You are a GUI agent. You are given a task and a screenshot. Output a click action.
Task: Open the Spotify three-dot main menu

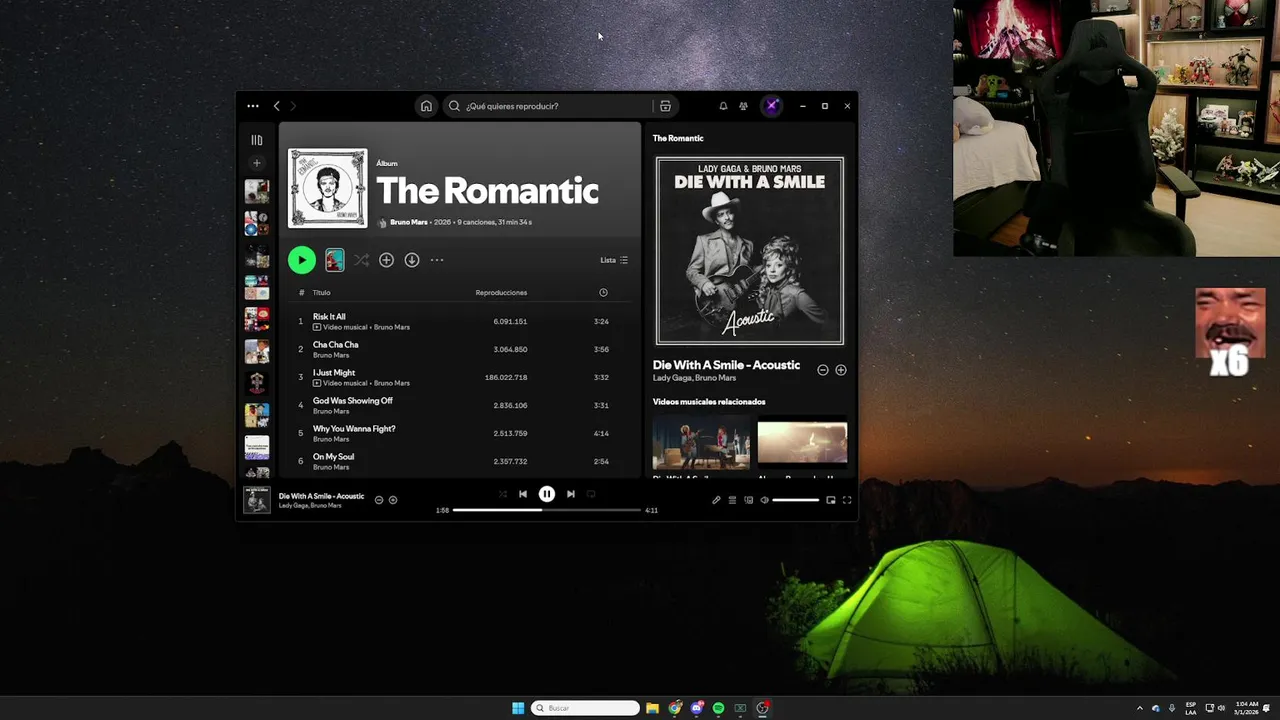coord(253,106)
